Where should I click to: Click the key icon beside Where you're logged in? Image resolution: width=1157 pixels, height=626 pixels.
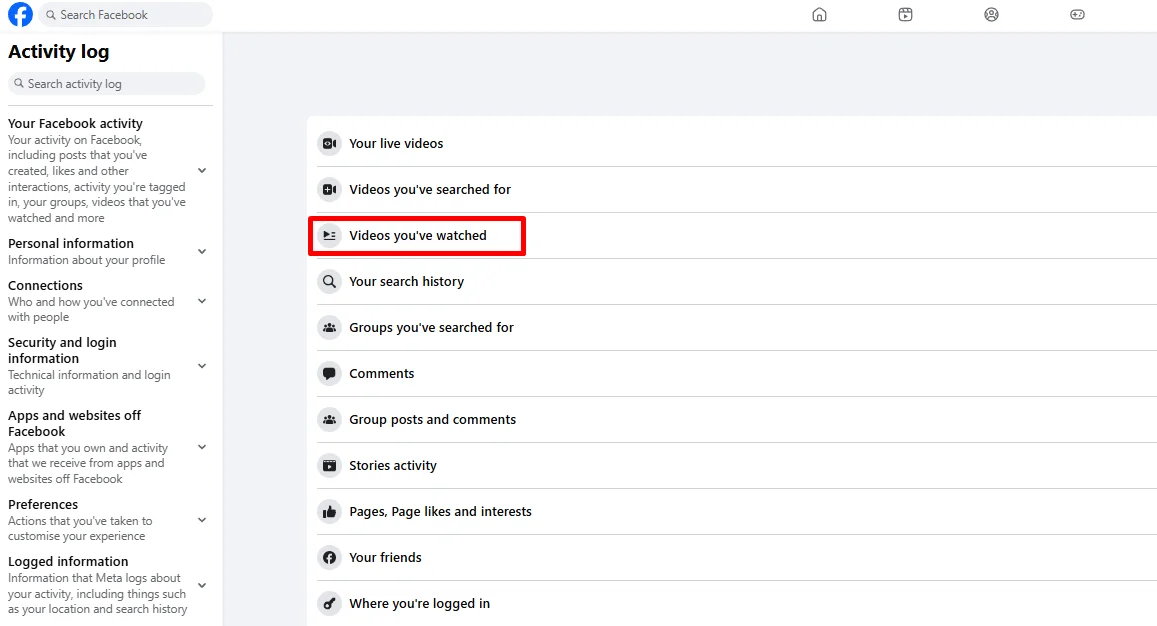click(329, 603)
